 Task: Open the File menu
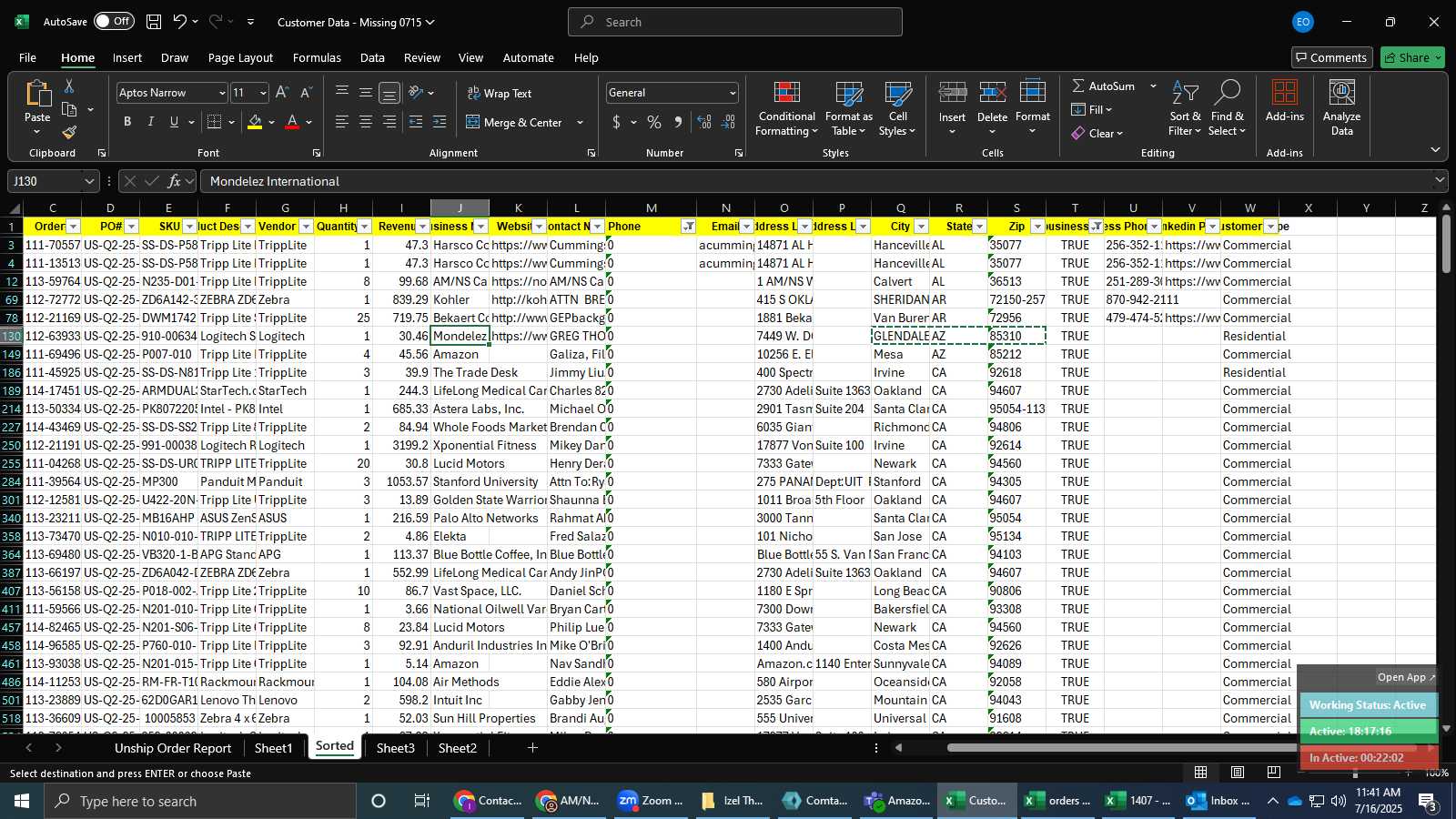click(28, 57)
